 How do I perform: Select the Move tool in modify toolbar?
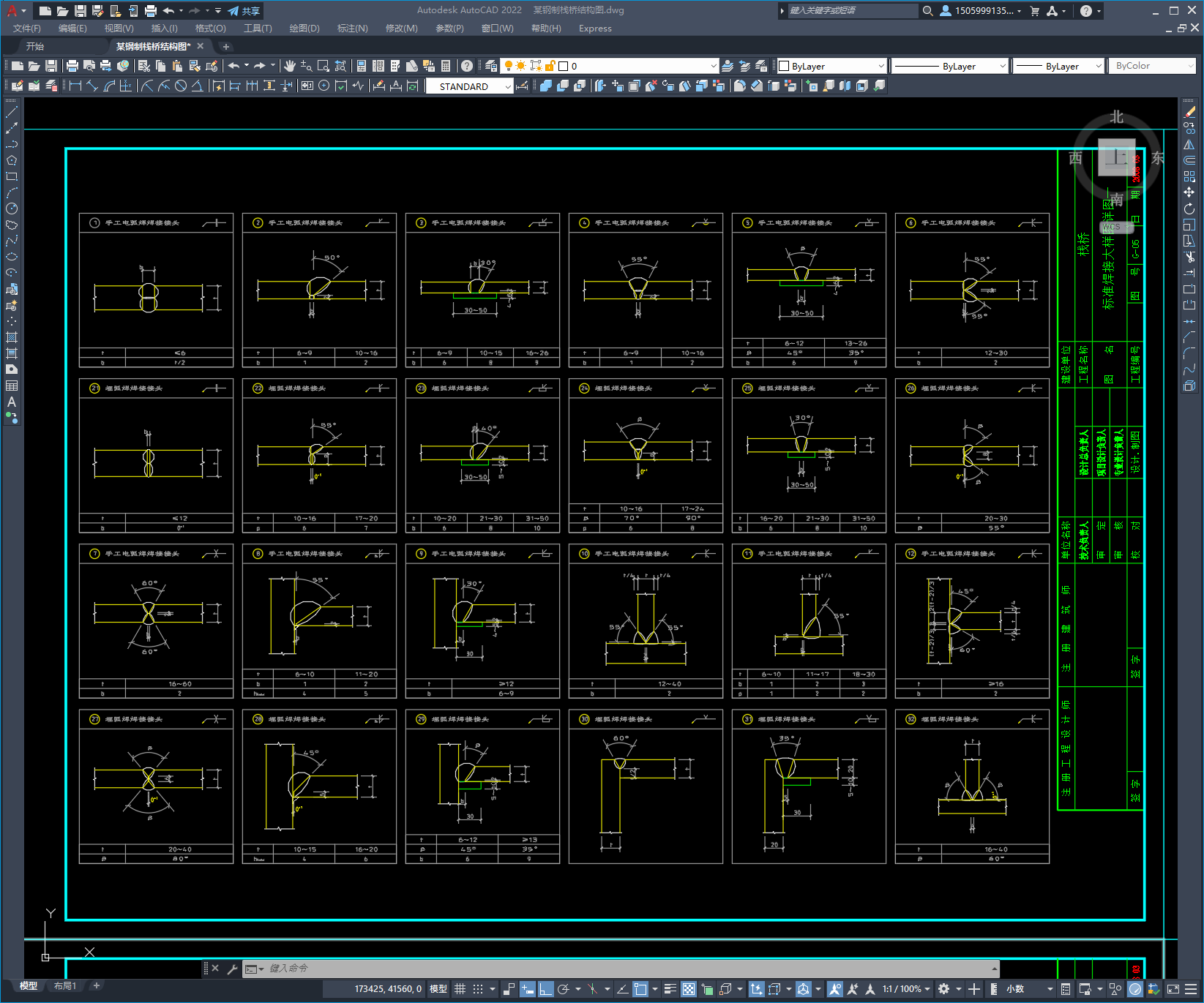(1189, 192)
